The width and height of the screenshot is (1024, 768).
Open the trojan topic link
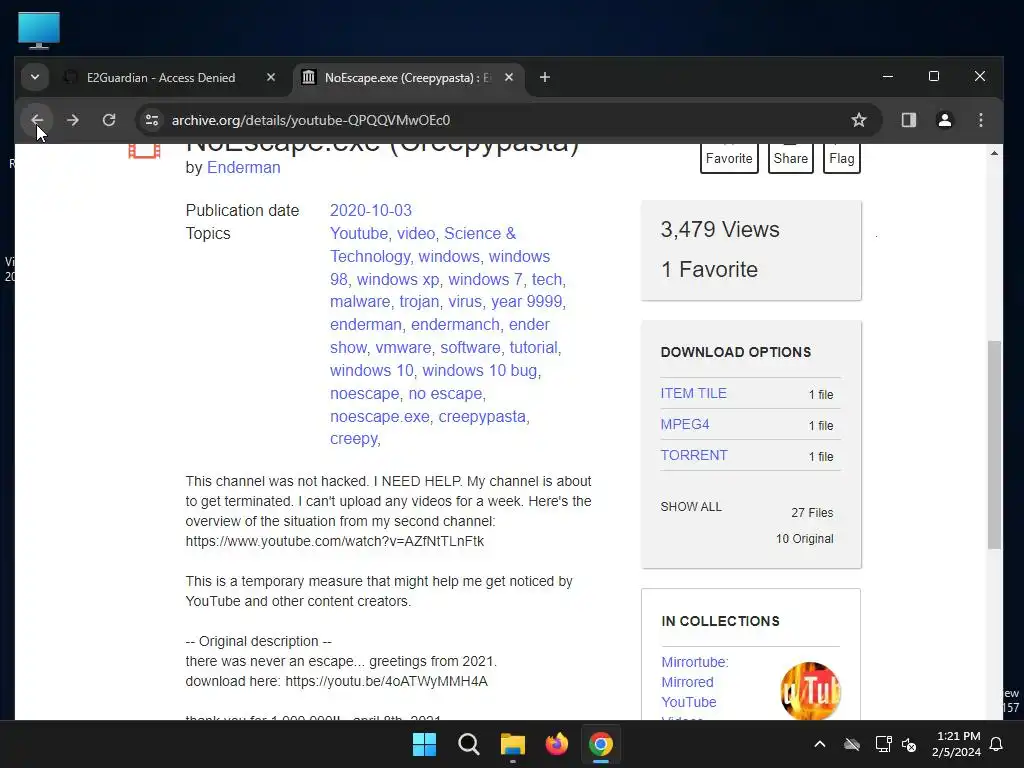tap(419, 301)
